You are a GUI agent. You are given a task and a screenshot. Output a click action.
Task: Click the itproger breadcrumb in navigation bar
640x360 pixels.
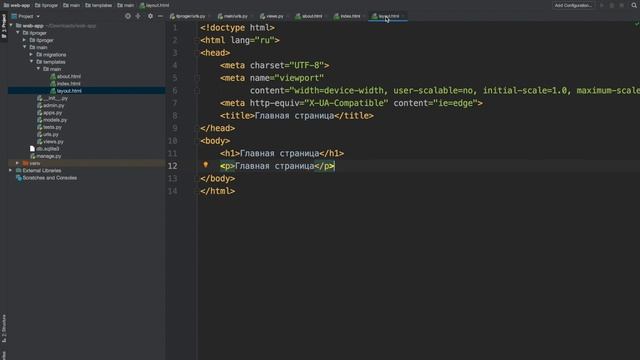click(47, 5)
